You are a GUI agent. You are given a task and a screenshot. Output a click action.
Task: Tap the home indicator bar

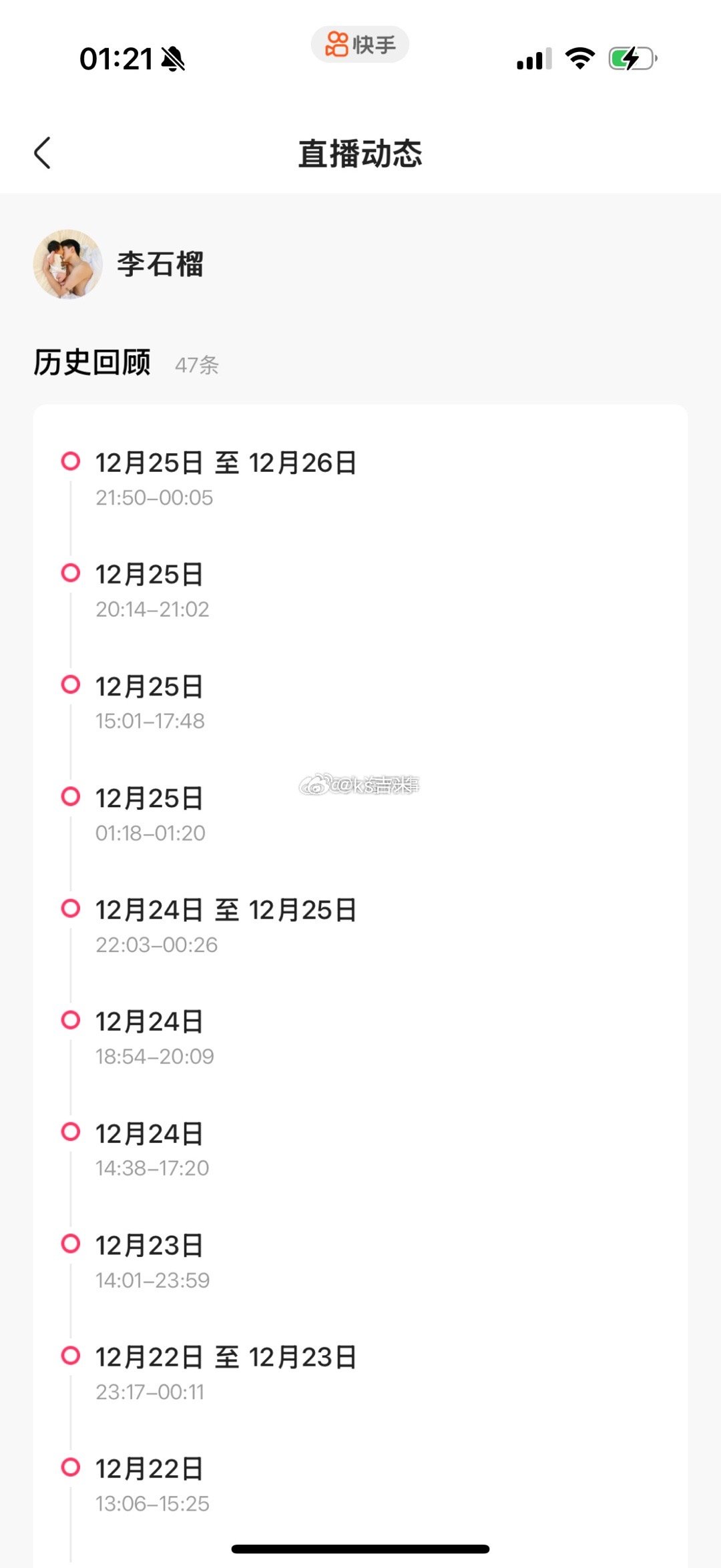[x=360, y=1549]
